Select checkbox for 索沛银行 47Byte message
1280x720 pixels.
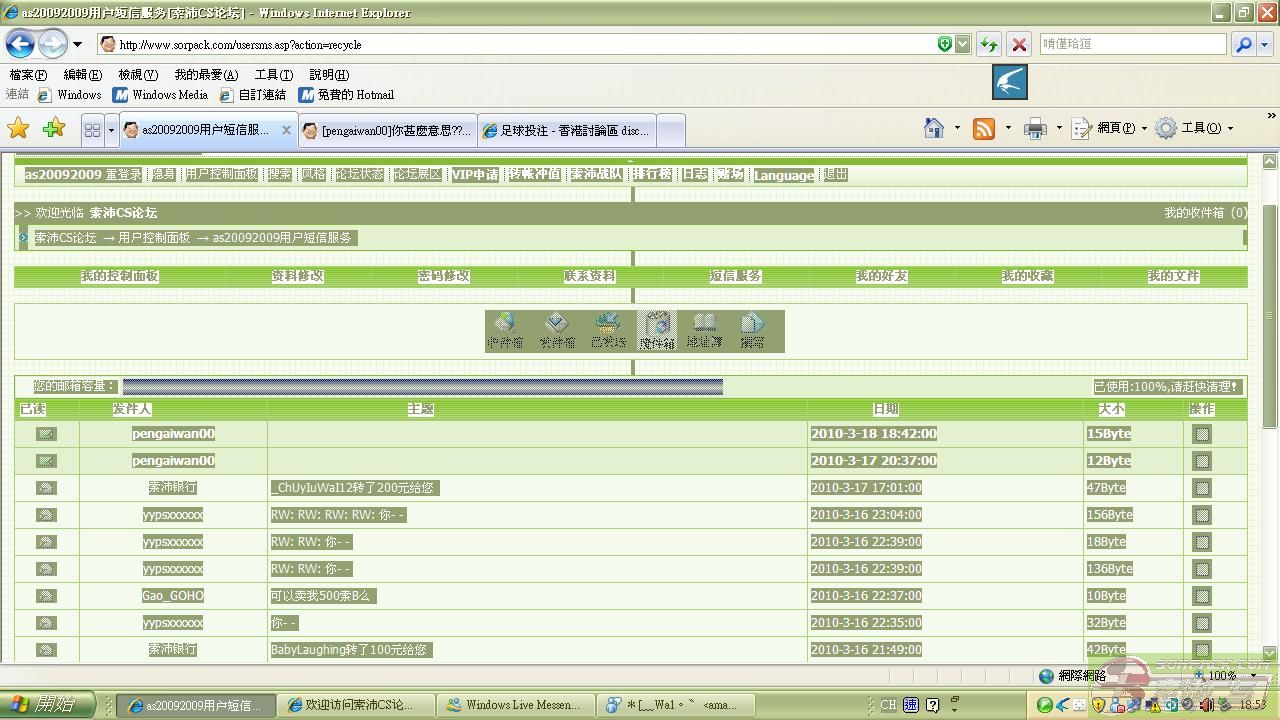click(1202, 488)
